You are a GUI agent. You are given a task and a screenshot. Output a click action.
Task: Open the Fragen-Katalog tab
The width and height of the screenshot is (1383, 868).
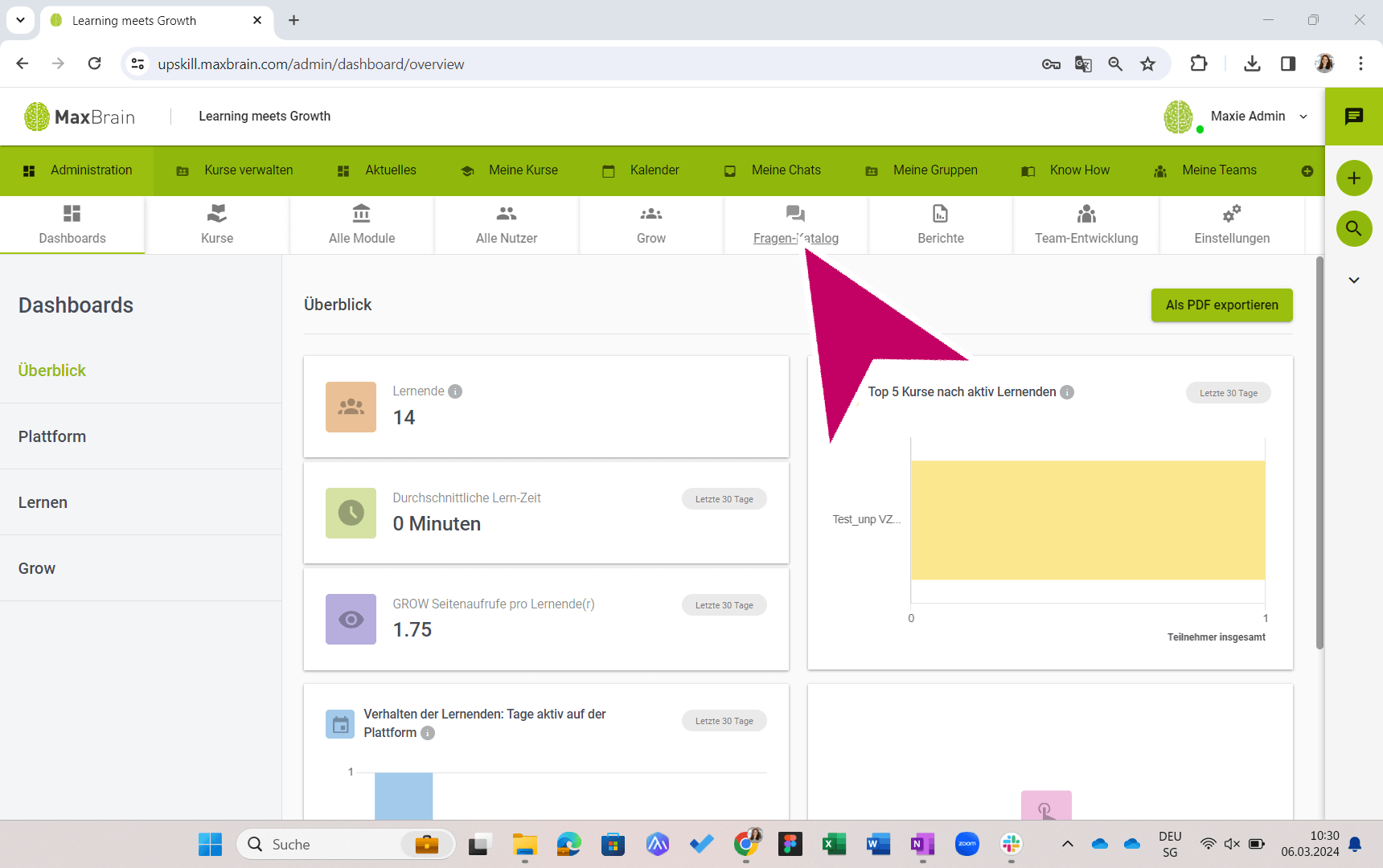pos(796,225)
